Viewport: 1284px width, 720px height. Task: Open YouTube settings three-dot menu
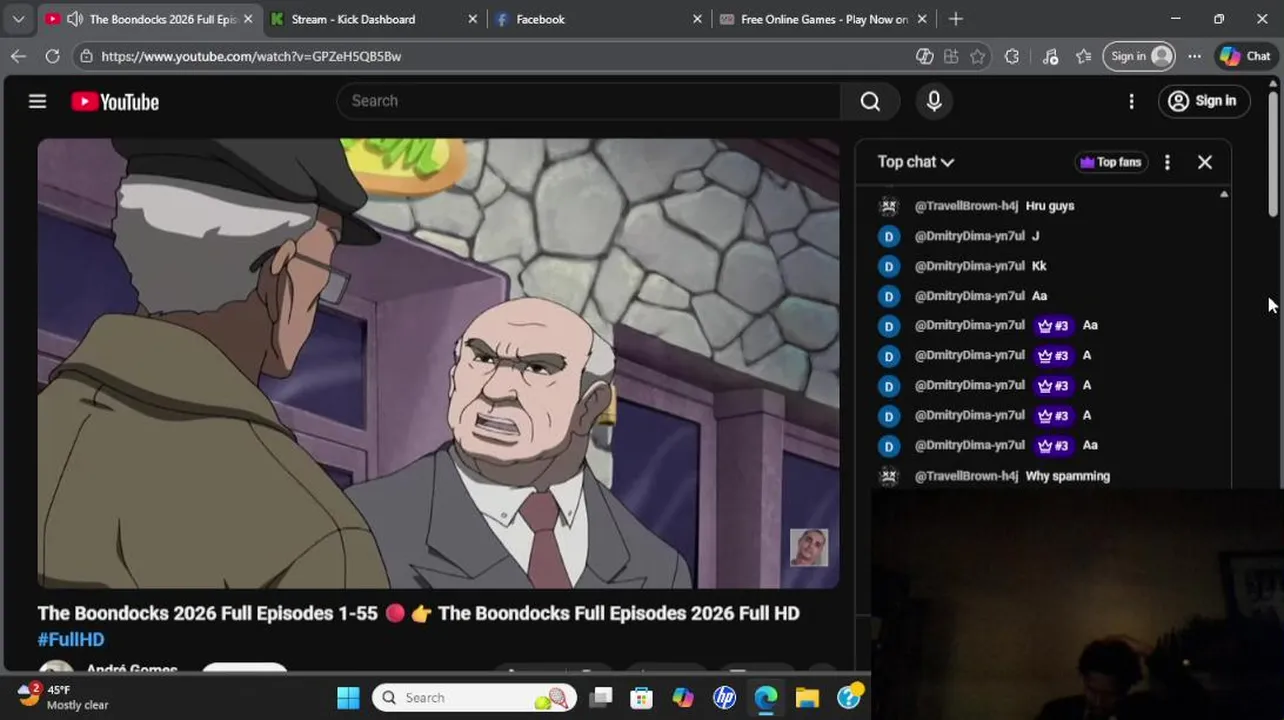[x=1131, y=101]
